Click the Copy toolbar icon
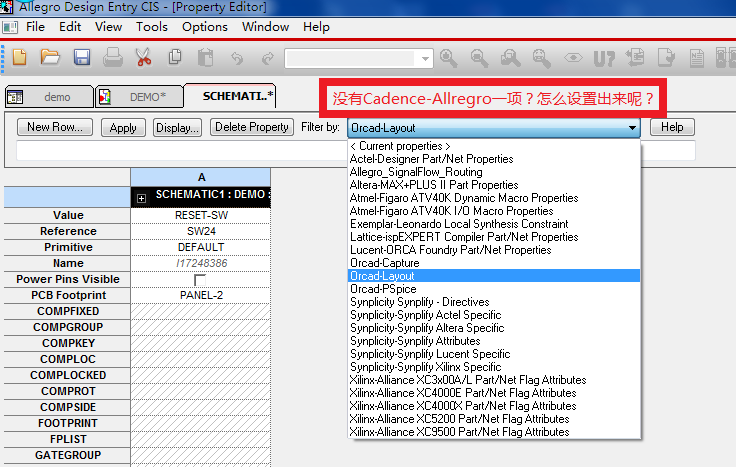The image size is (736, 467). tap(175, 57)
